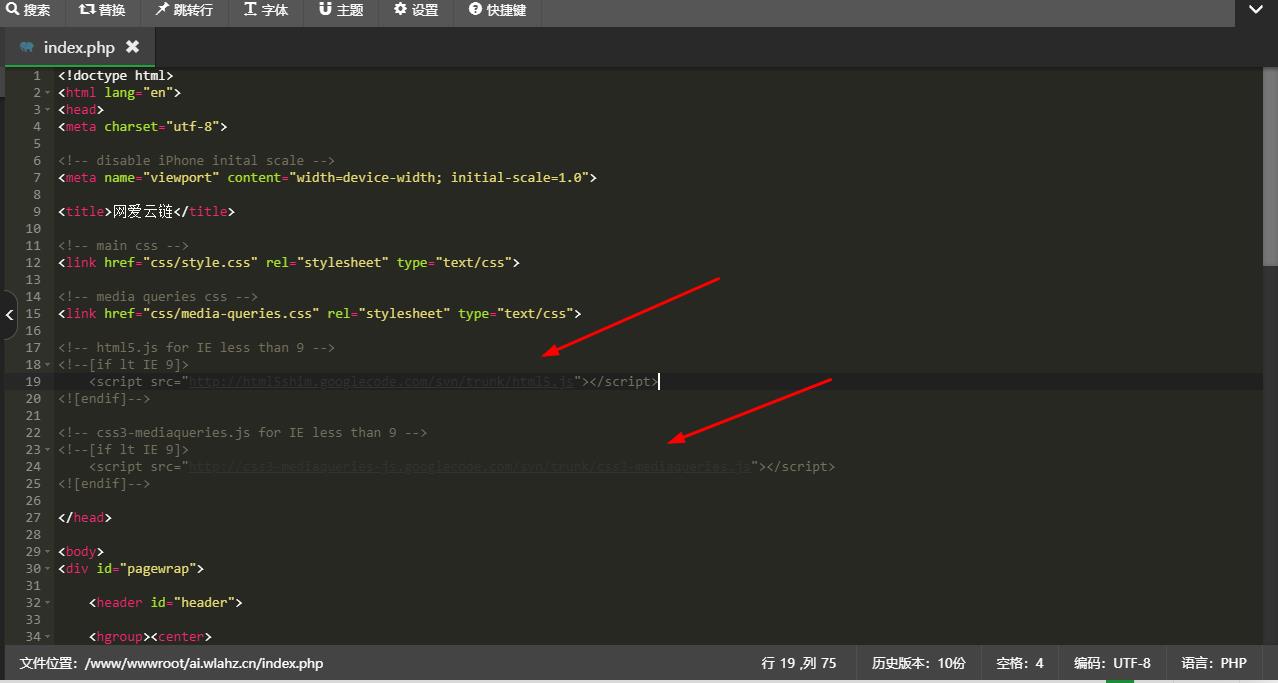Click the <![endif]--> text on line 20
Screen dimensions: 1278x683
[104, 399]
